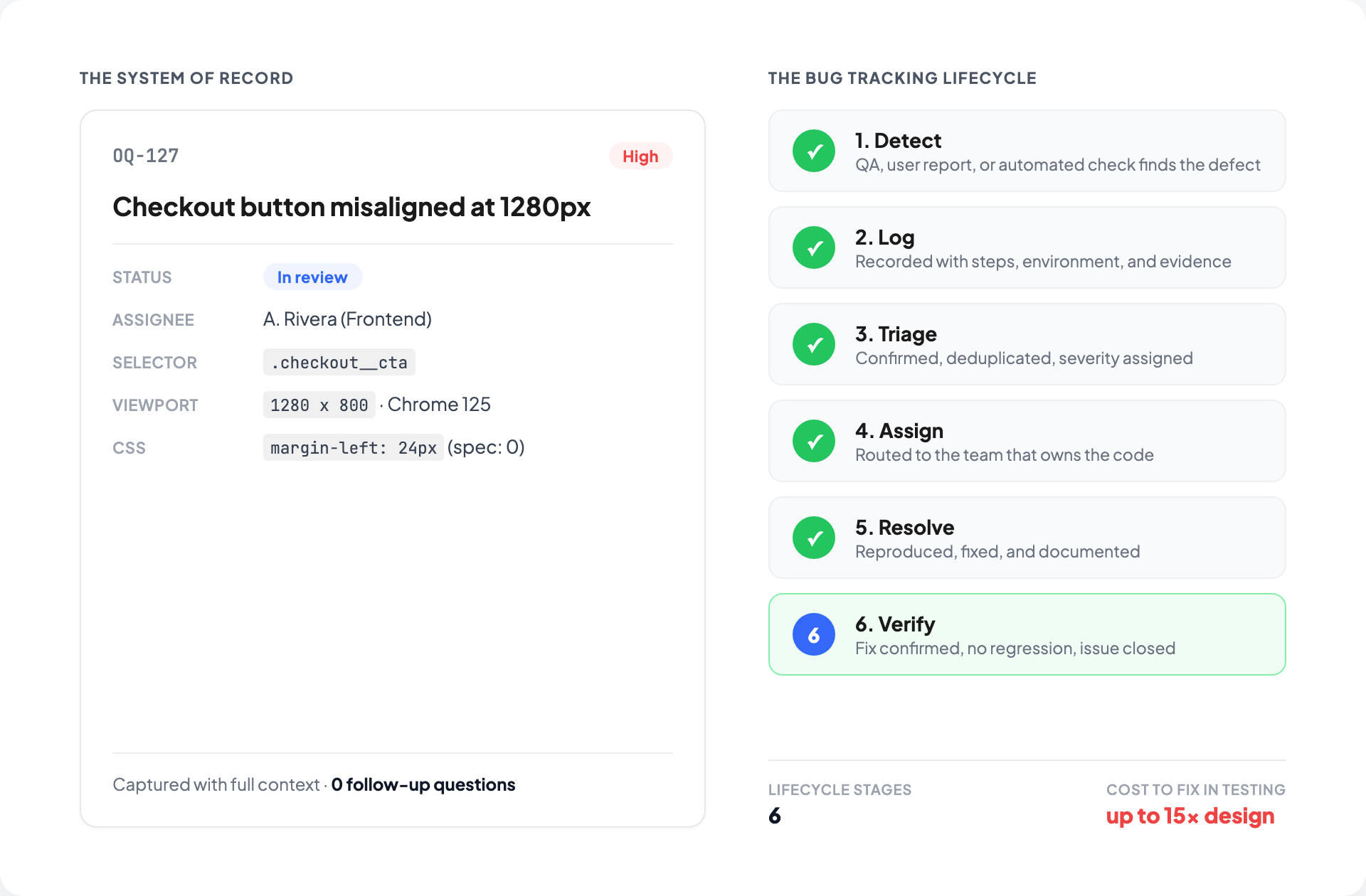1366x896 pixels.
Task: Open the 1. Detect stage heading
Action: pyautogui.click(x=898, y=141)
